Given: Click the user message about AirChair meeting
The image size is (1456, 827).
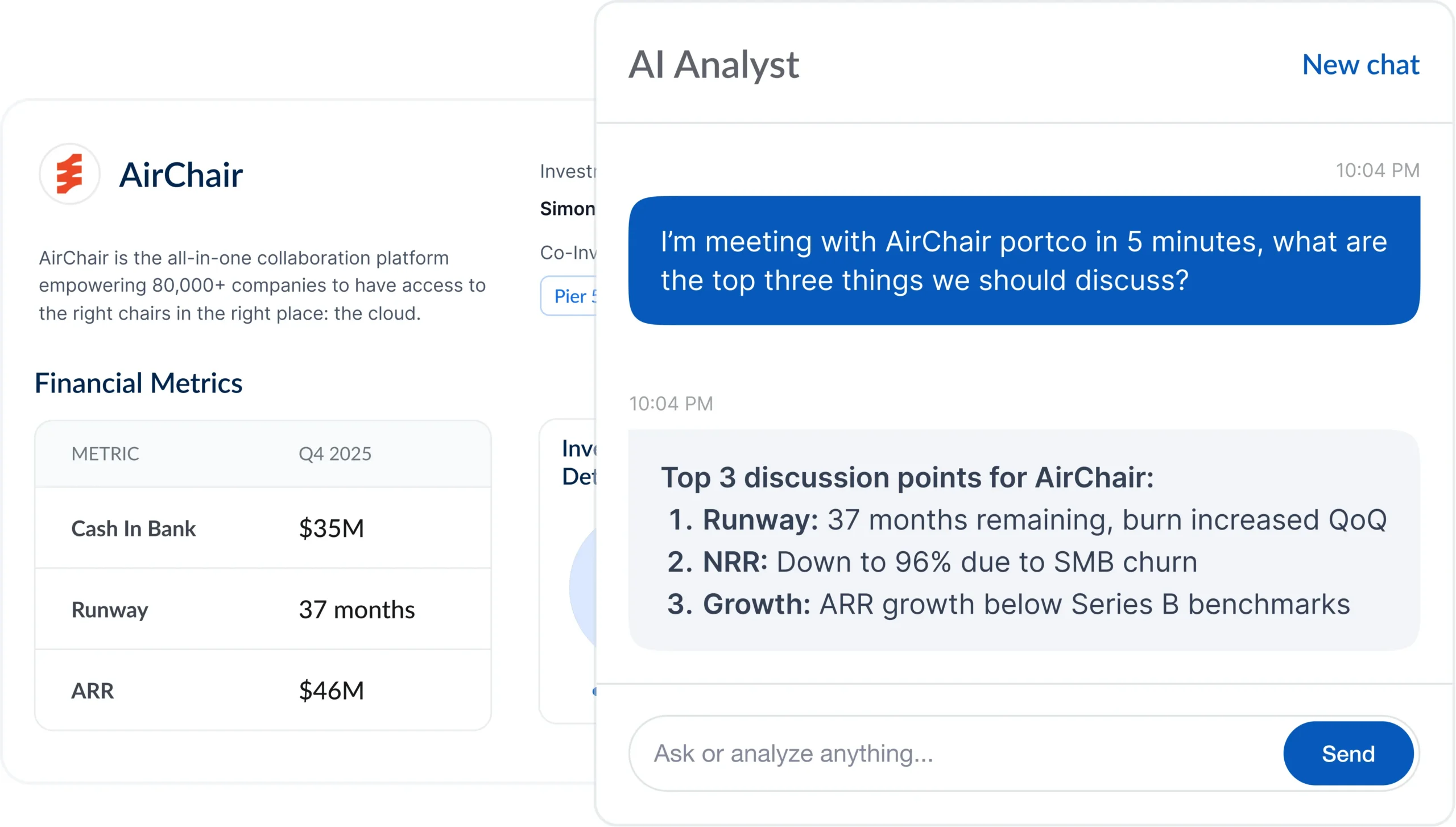Looking at the screenshot, I should tap(1024, 260).
